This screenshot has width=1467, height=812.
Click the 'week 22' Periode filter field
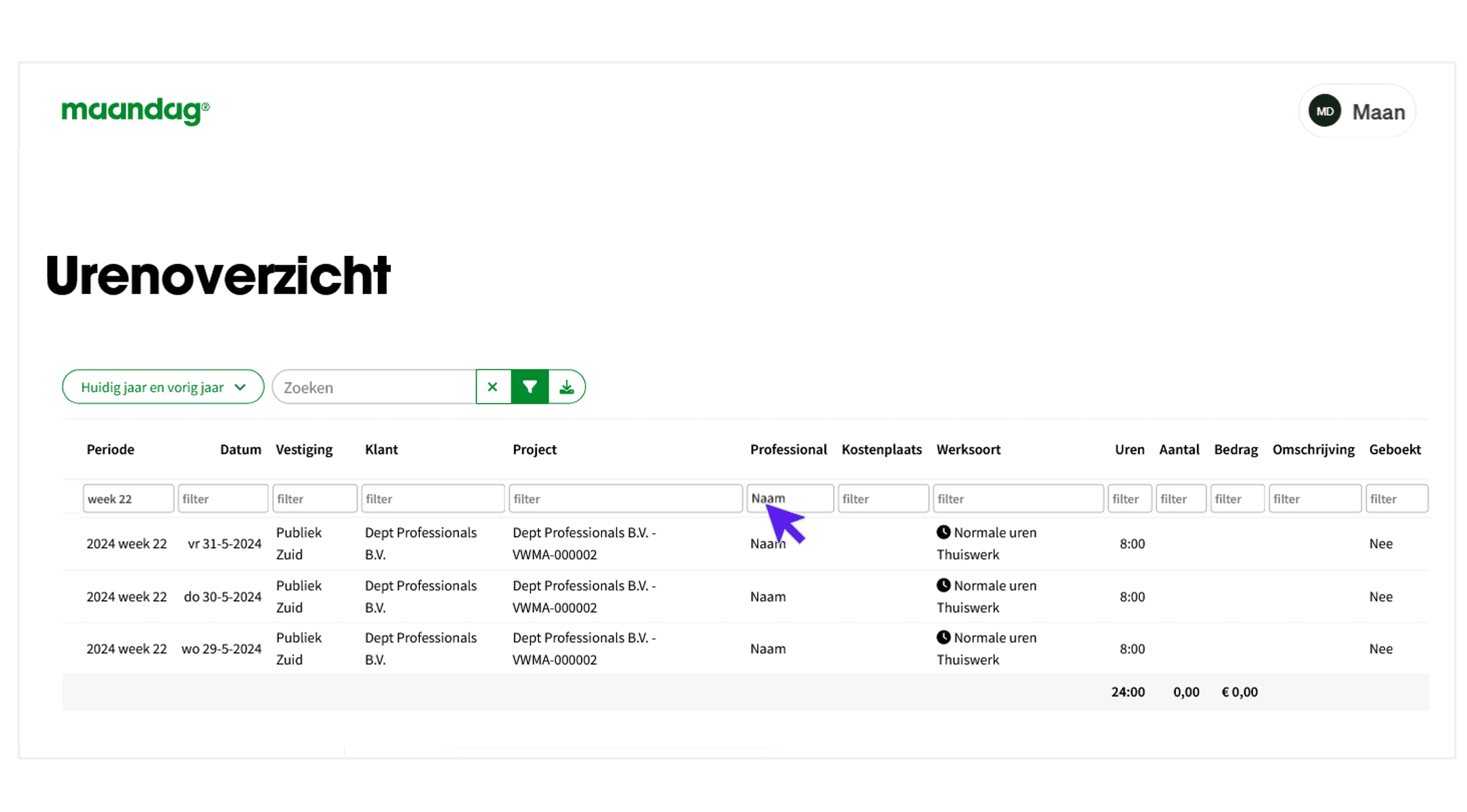pyautogui.click(x=128, y=498)
